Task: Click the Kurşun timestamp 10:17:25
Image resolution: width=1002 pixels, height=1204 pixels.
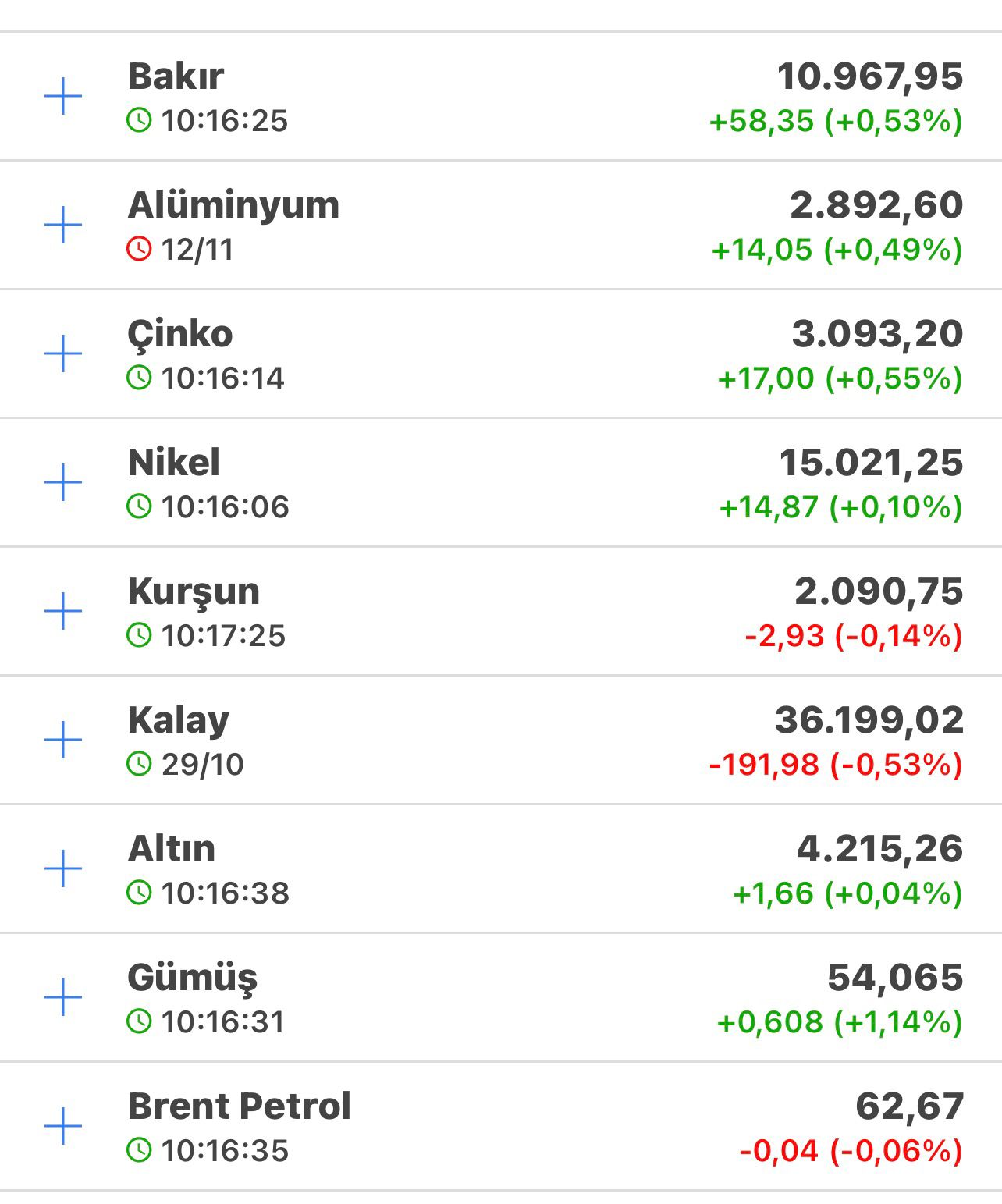Action: tap(223, 636)
